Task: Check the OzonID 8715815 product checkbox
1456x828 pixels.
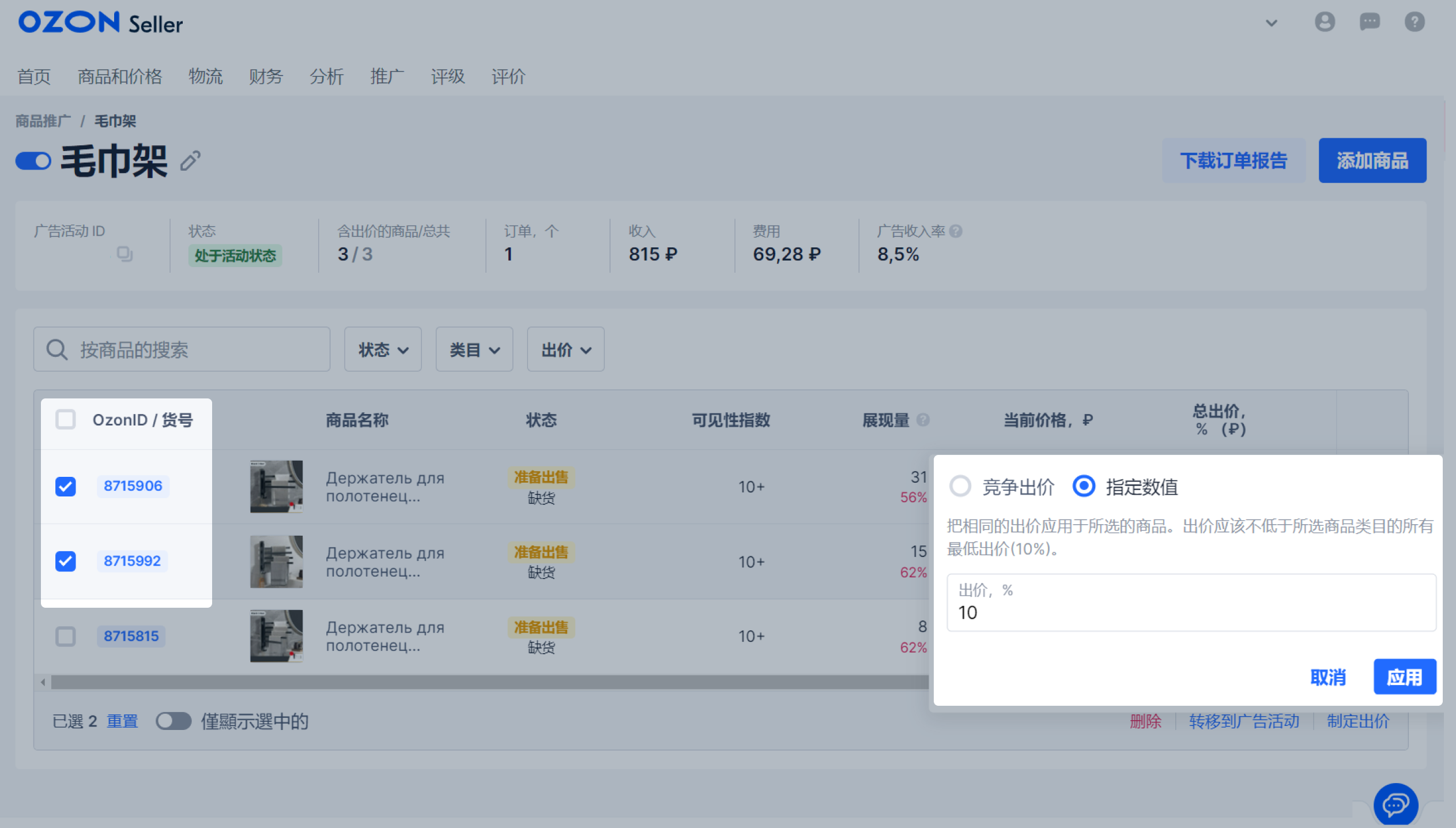Action: [x=66, y=636]
